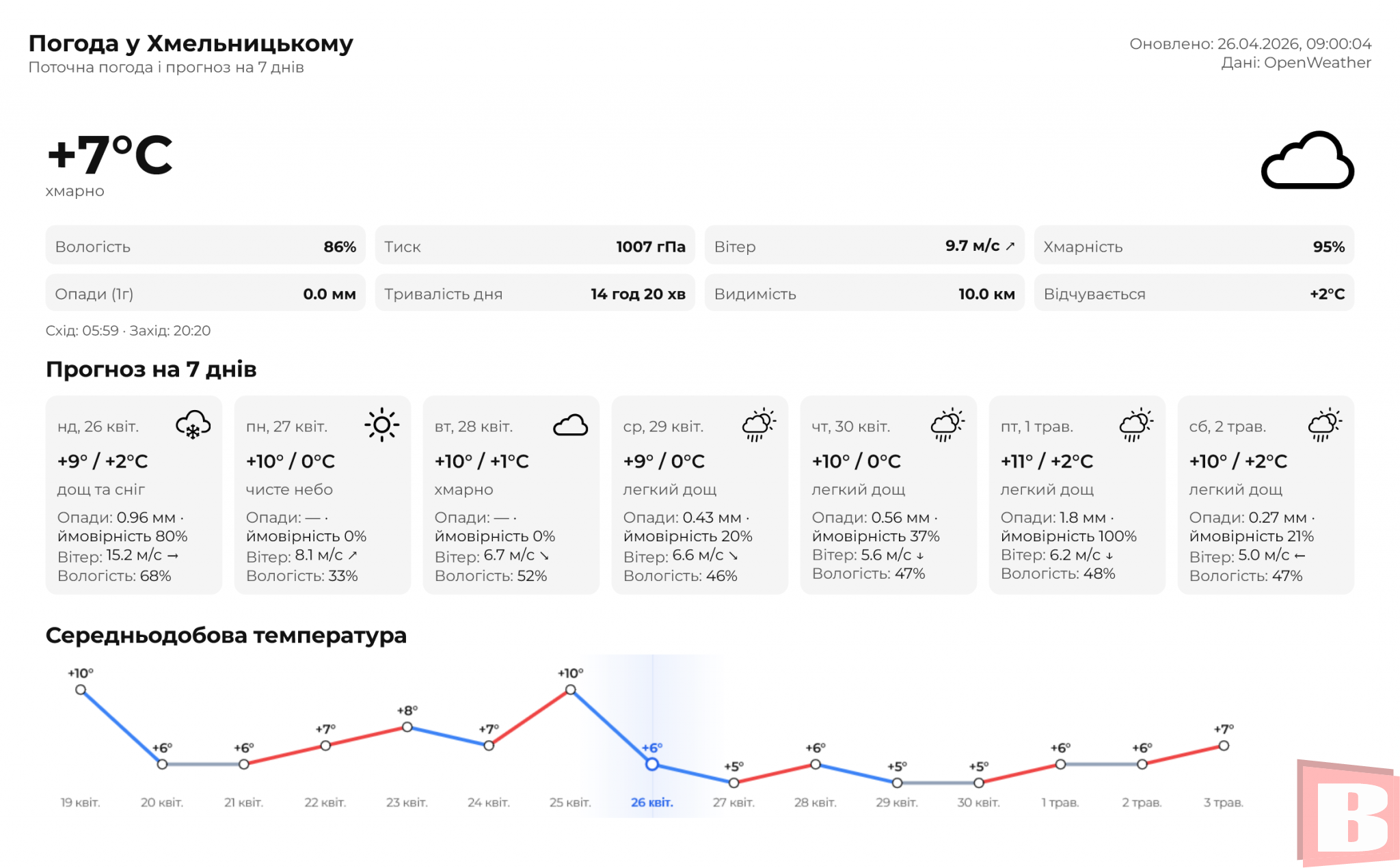Click the sun icon for Monday 27 квіт.
This screenshot has height=868, width=1400.
[381, 425]
